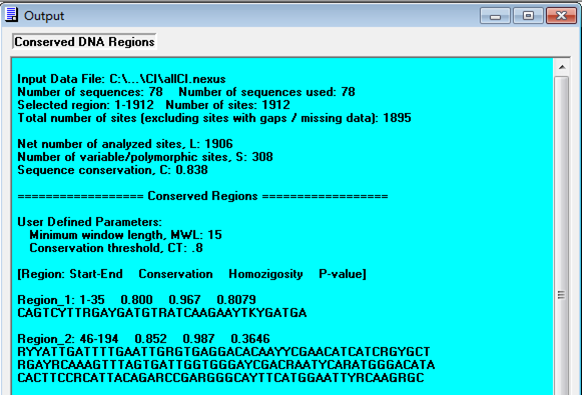This screenshot has height=395, width=582.
Task: Click the Region_1 sequence starting CAGTCYTT
Action: coord(162,313)
